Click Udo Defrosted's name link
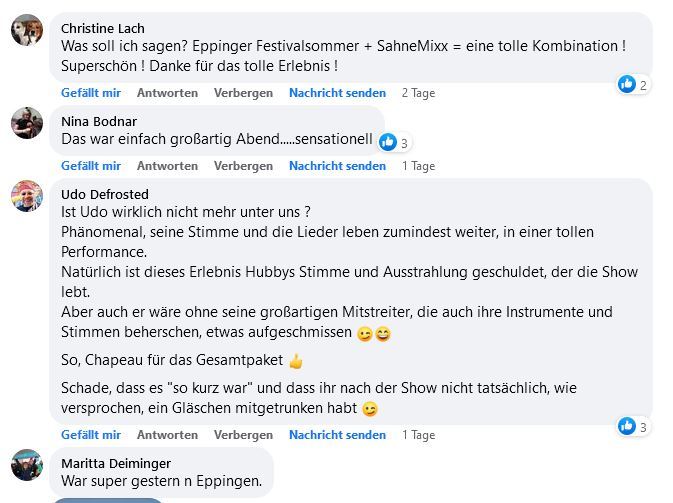Image resolution: width=673 pixels, height=503 pixels. click(105, 194)
